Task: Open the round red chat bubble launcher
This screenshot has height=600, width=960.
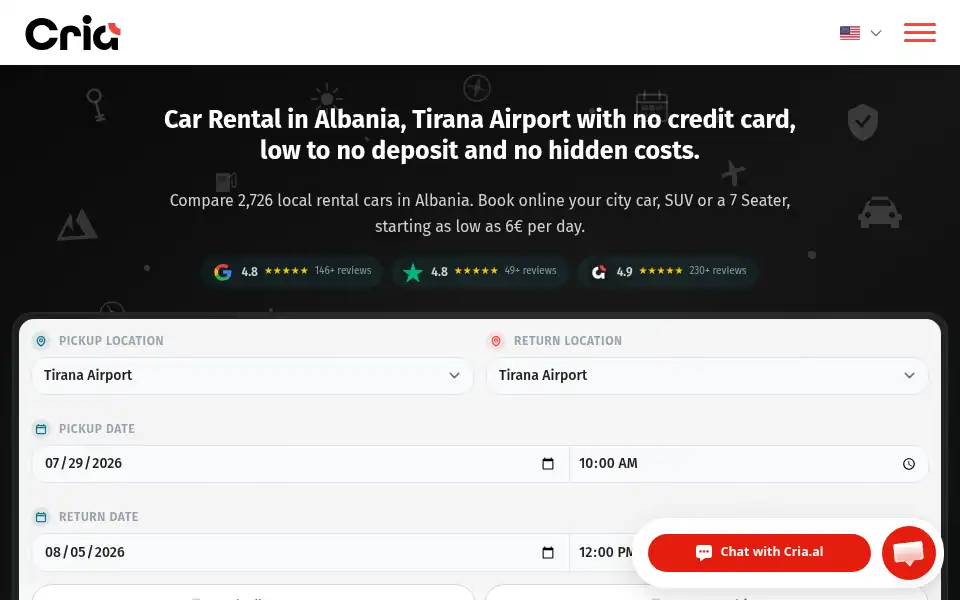Action: 909,553
